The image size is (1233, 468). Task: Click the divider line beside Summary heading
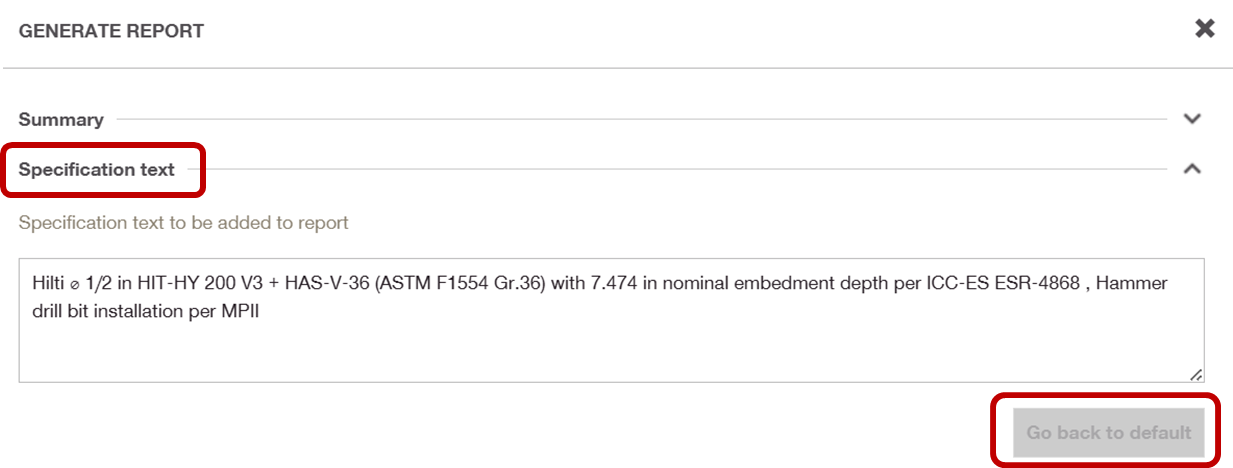pyautogui.click(x=641, y=119)
